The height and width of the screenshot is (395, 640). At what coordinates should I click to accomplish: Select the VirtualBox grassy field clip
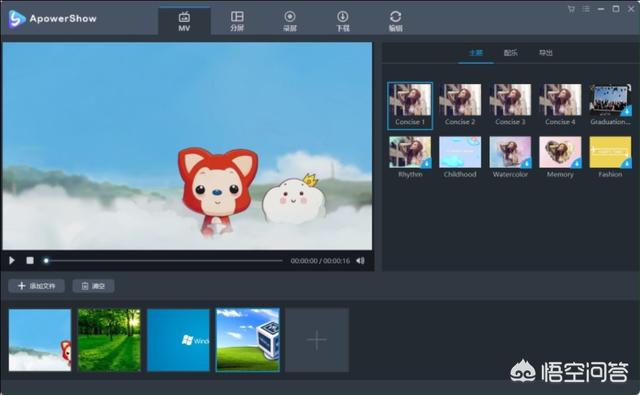tap(248, 340)
